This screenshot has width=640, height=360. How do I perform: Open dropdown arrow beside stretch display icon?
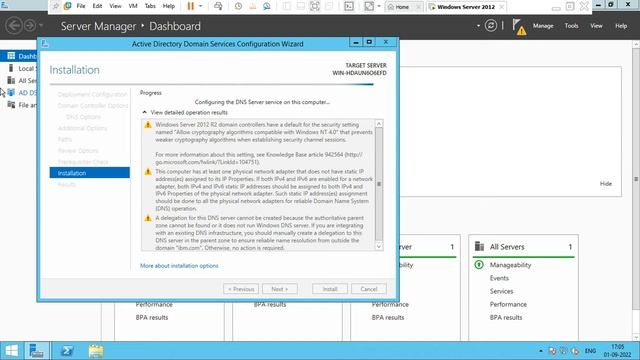pos(379,6)
